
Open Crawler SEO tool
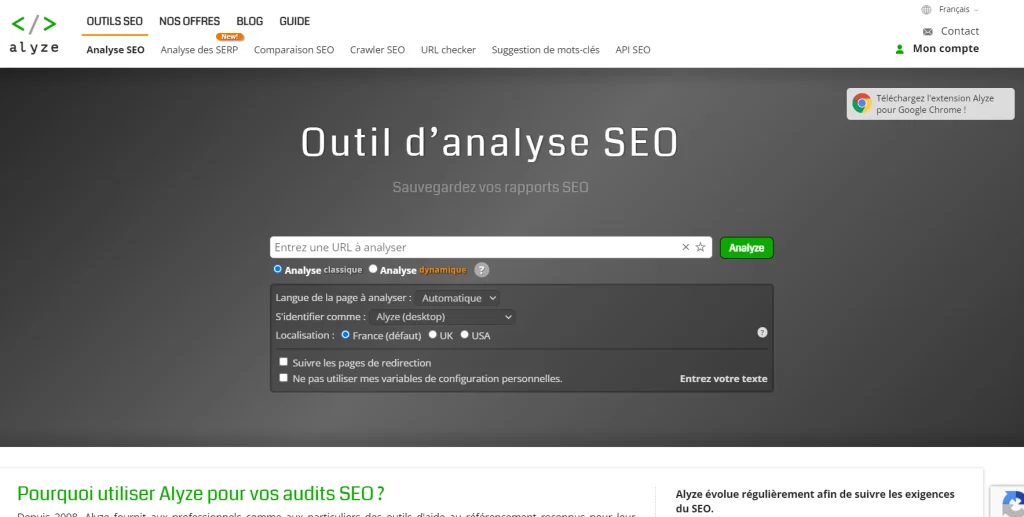click(x=377, y=50)
